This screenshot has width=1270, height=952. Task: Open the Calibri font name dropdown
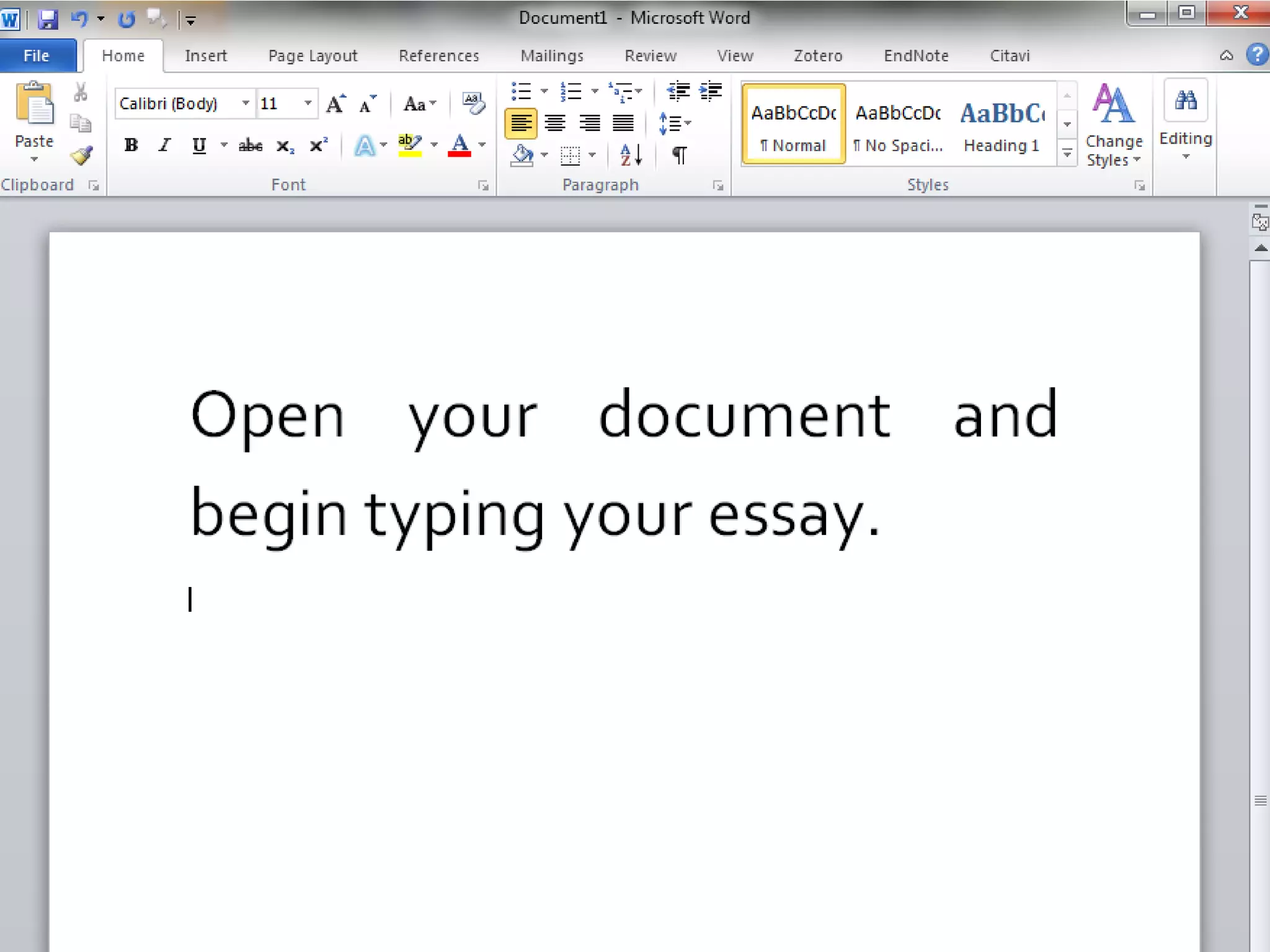[246, 104]
